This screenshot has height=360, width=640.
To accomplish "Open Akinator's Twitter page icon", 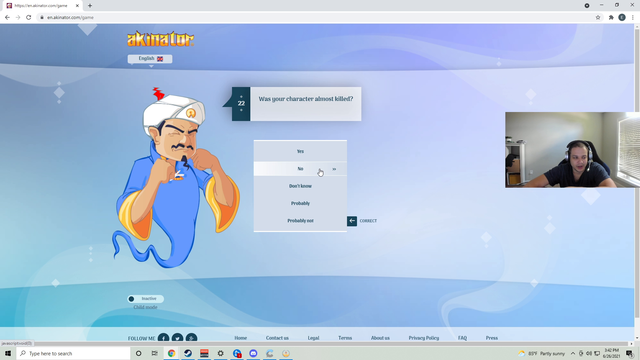I will 177,338.
